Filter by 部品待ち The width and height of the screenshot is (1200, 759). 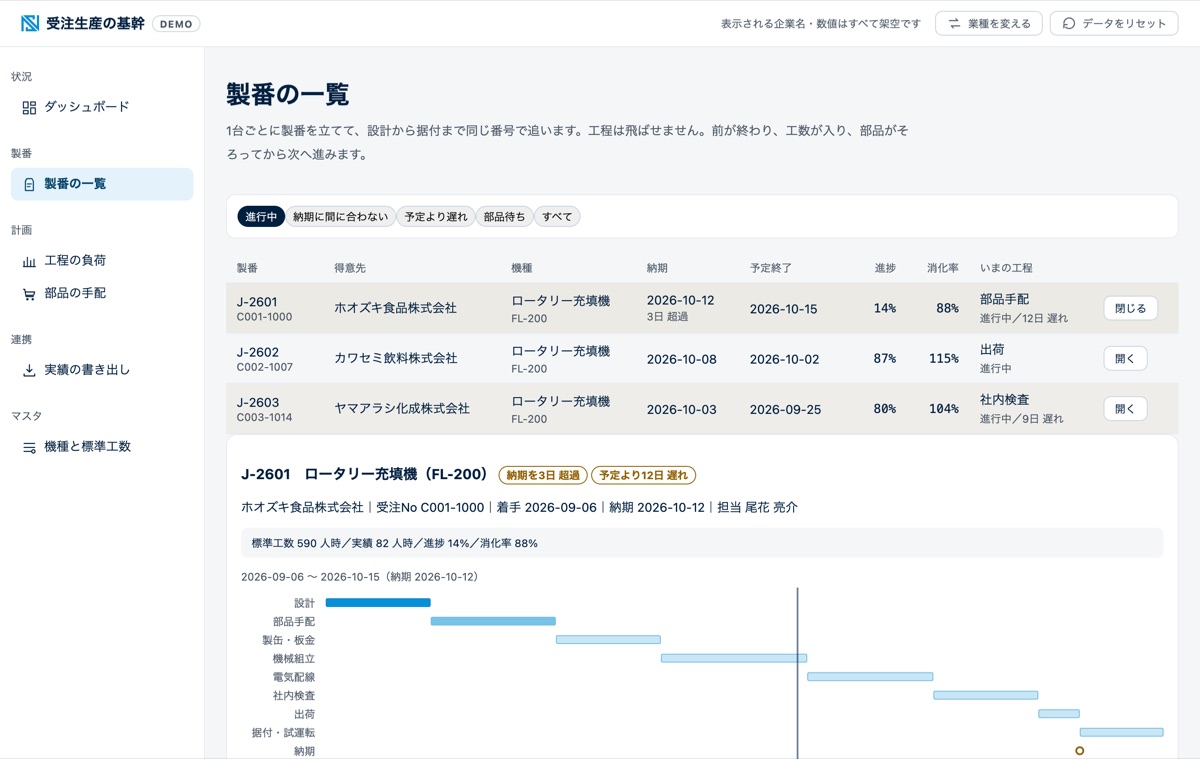click(504, 216)
